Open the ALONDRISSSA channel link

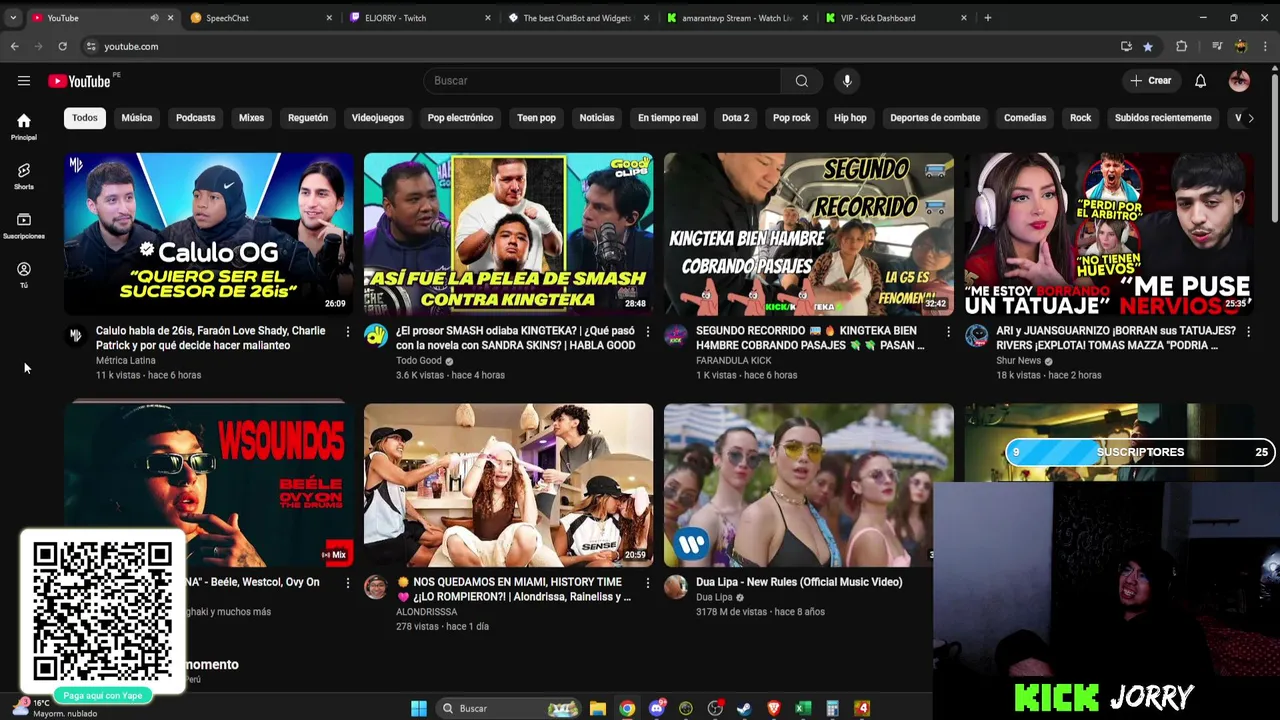tap(427, 612)
